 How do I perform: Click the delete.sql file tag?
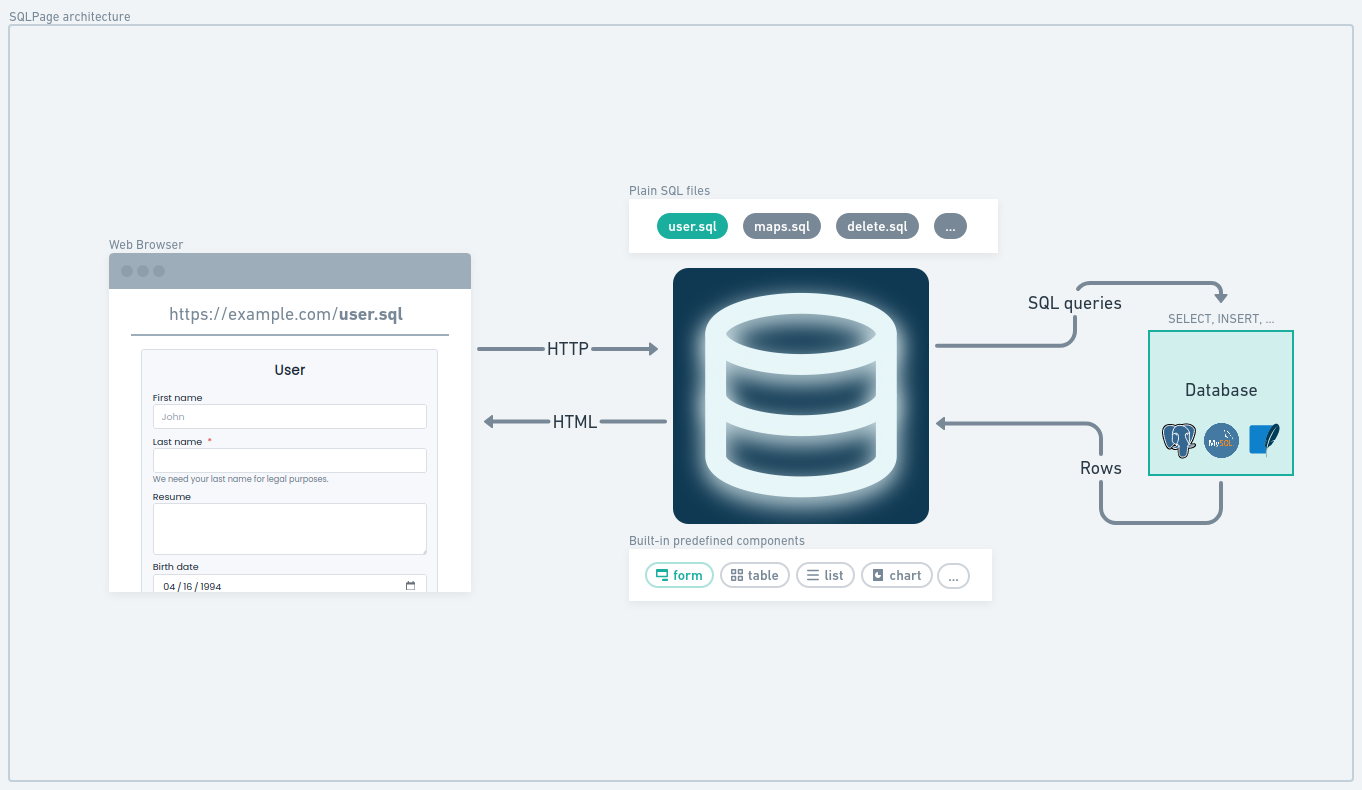point(877,226)
